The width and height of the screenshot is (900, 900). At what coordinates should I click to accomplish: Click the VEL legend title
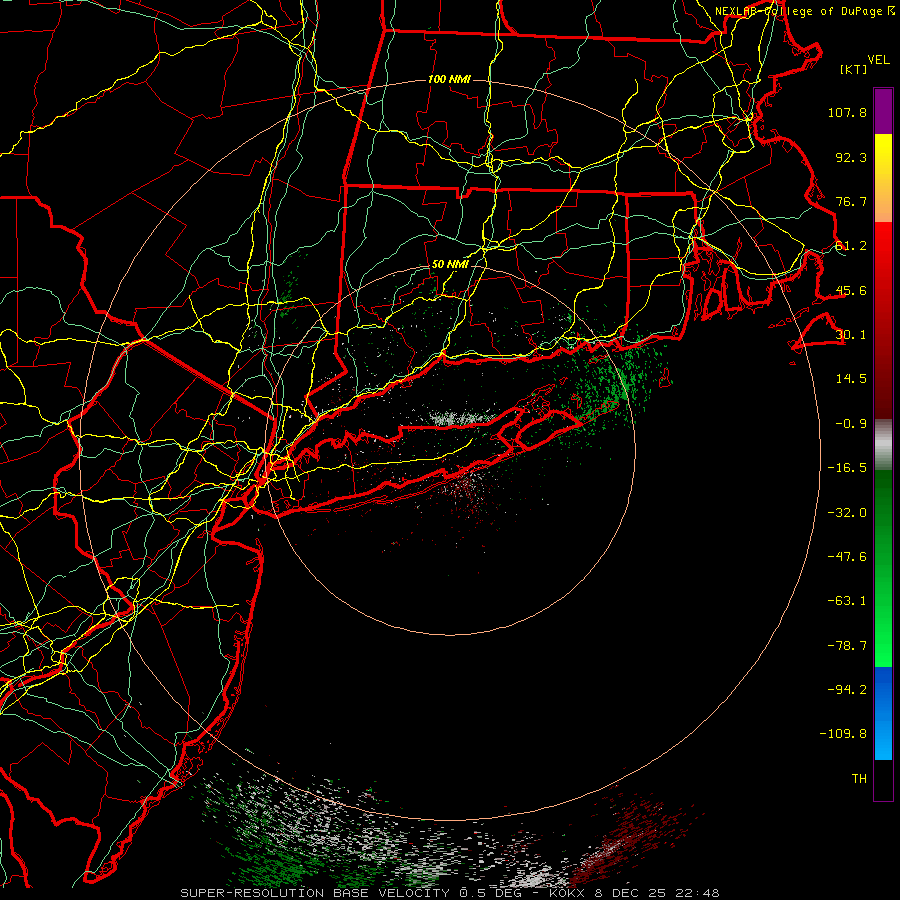[x=878, y=59]
